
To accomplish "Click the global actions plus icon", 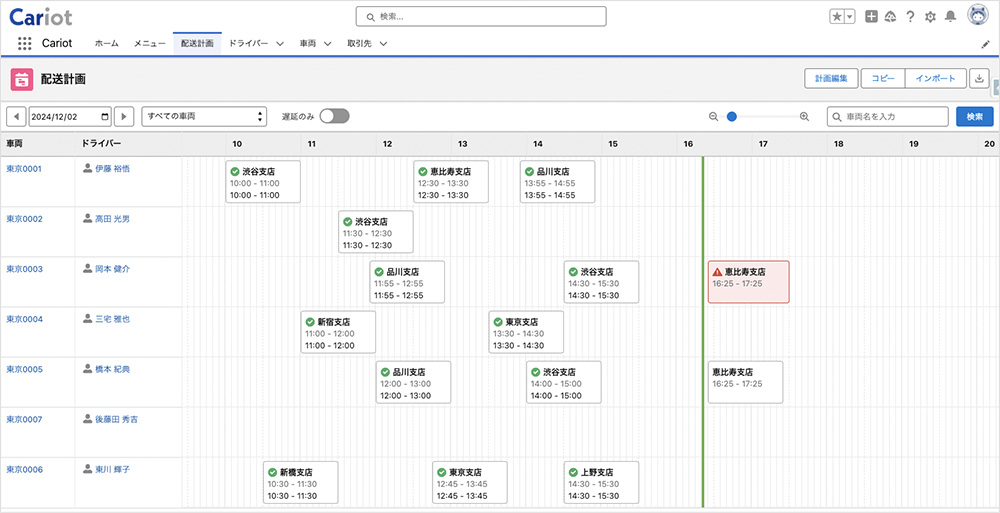I will tap(871, 17).
